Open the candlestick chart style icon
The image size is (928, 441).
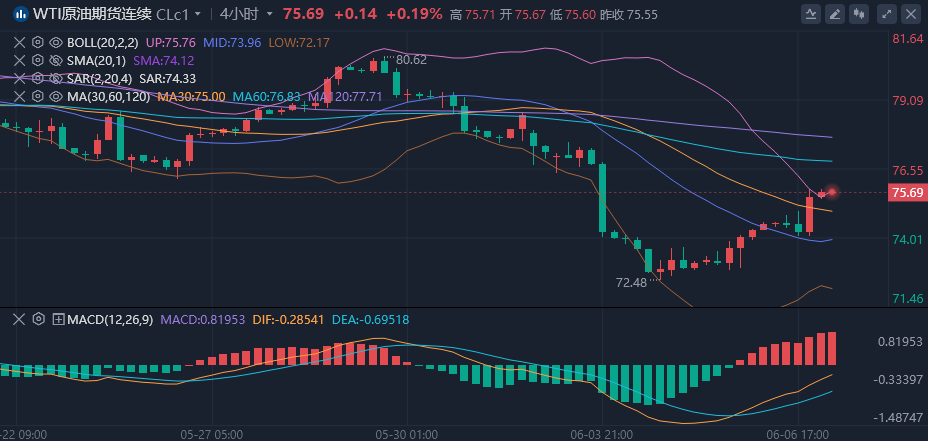[857, 14]
